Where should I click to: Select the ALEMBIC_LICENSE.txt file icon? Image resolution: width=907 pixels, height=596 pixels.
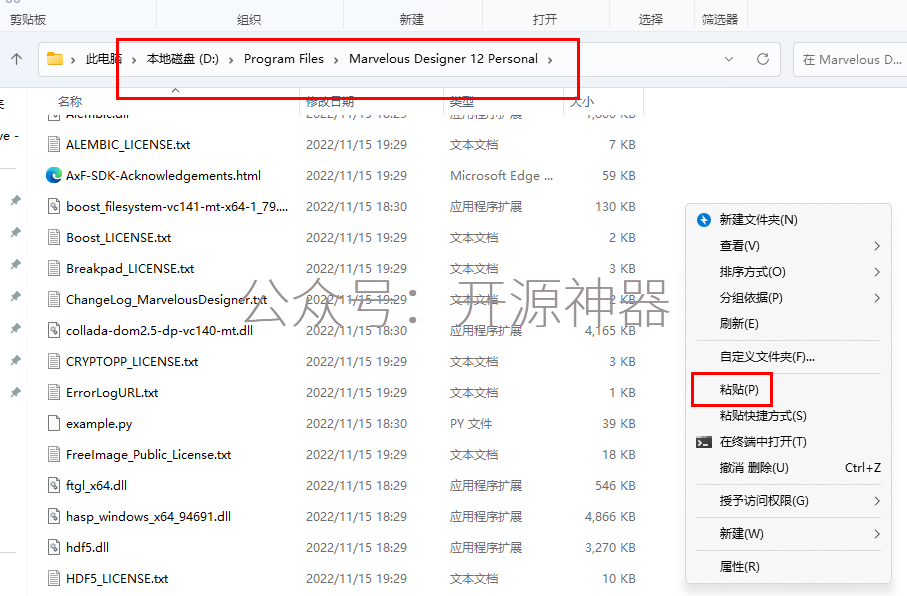[x=54, y=145]
